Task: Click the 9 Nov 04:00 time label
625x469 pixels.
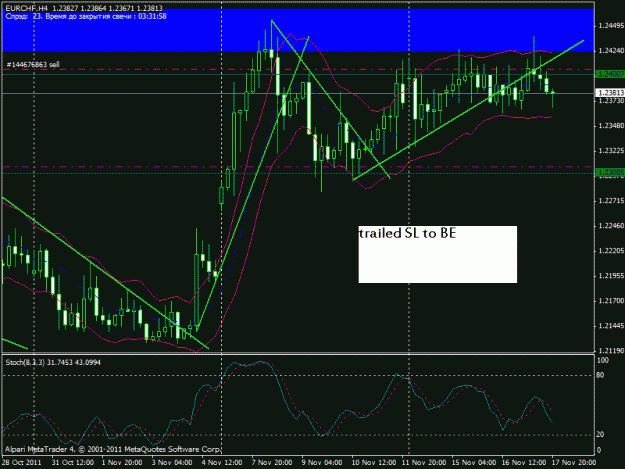Action: tap(322, 463)
